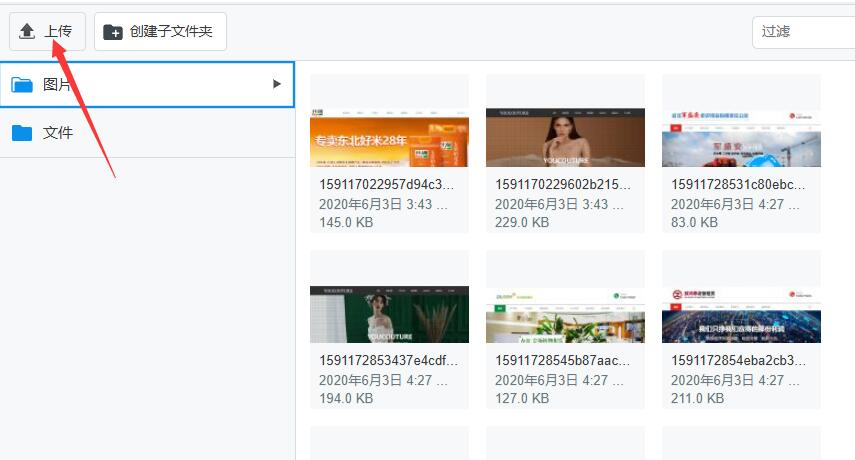Select the construction crane thumbnail

741,137
